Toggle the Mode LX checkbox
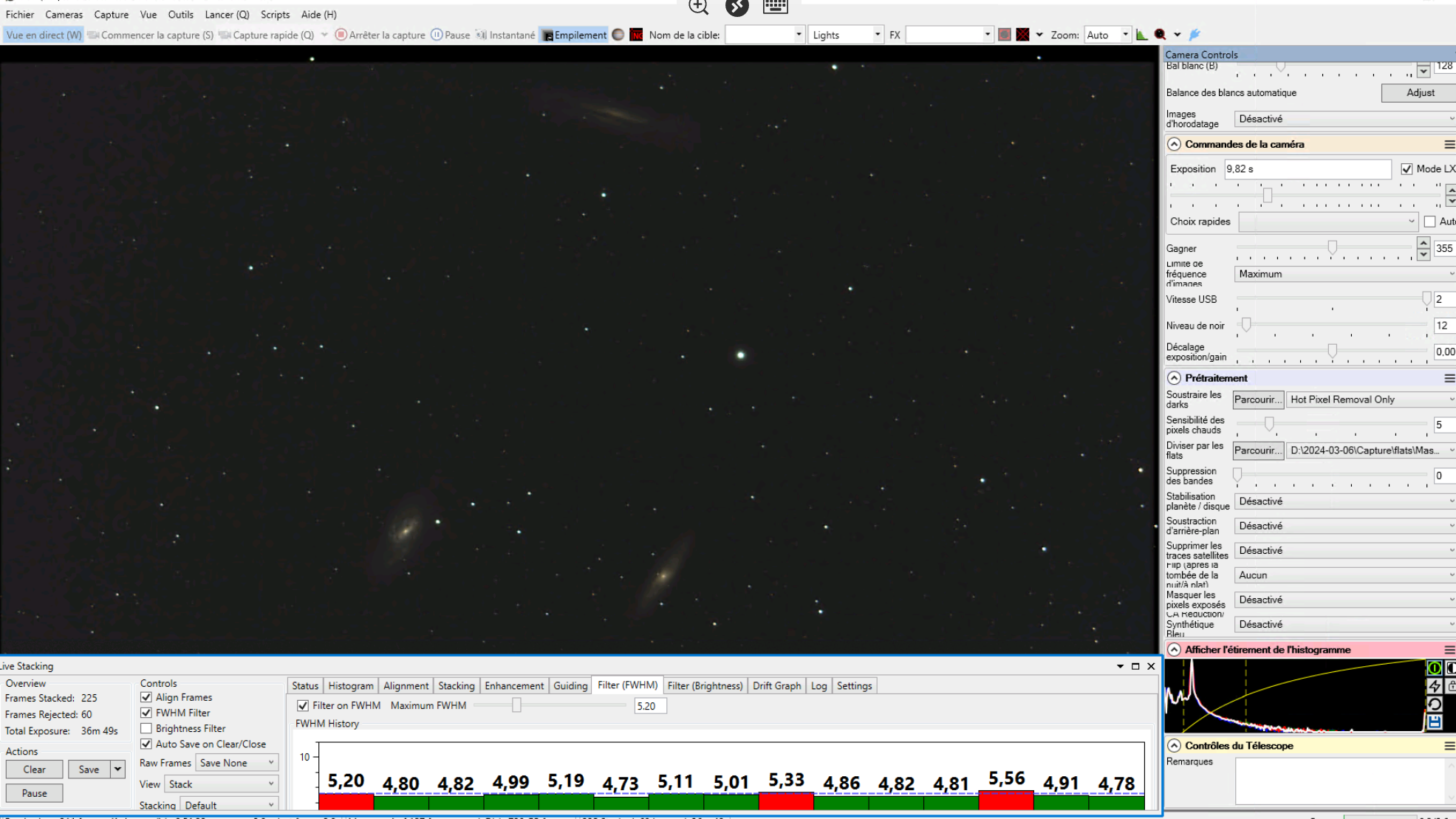The height and width of the screenshot is (819, 1456). [1407, 169]
